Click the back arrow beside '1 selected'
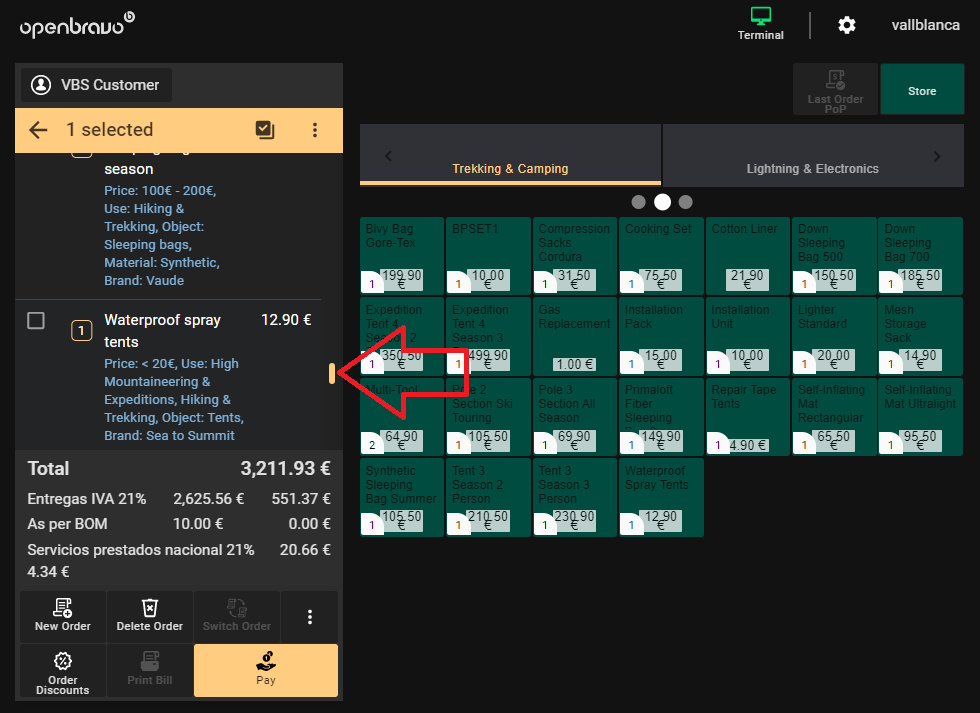The width and height of the screenshot is (980, 713). [38, 130]
